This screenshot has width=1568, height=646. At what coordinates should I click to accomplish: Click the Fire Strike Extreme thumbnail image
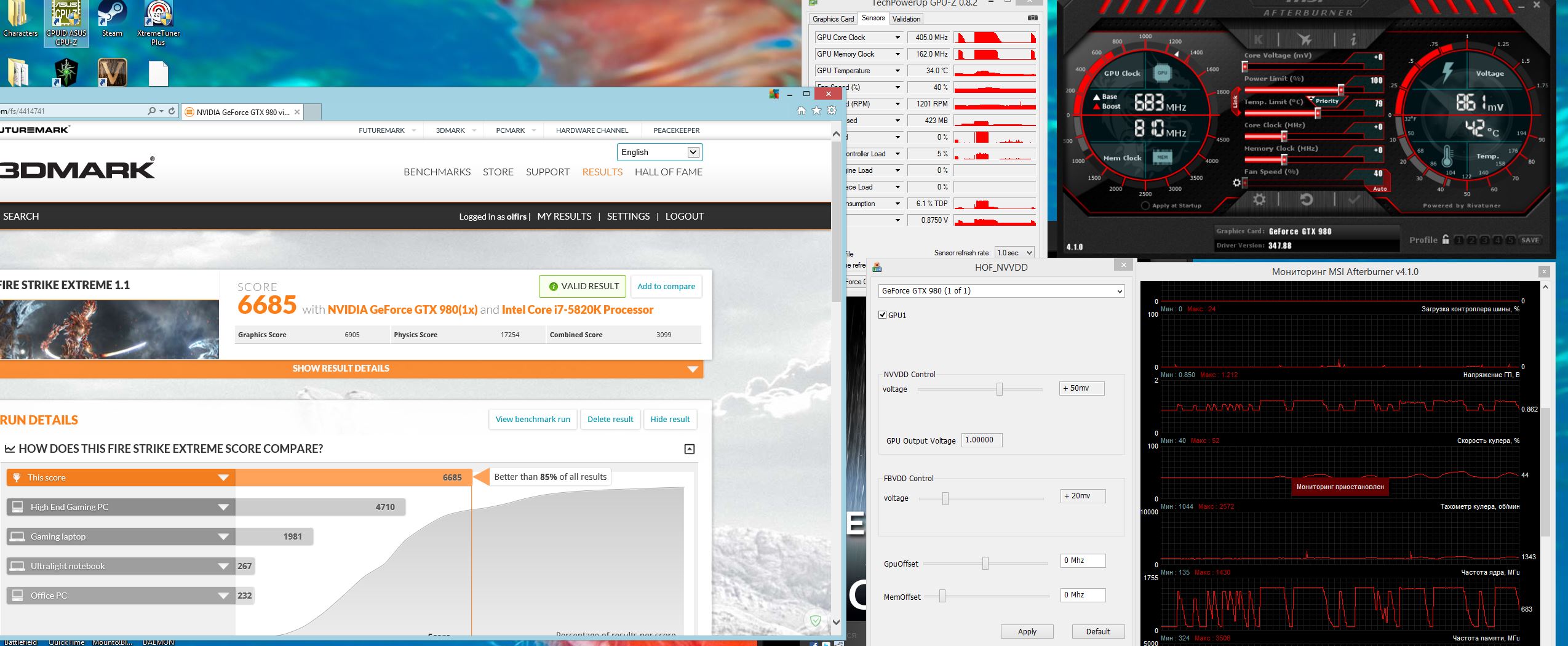click(109, 330)
